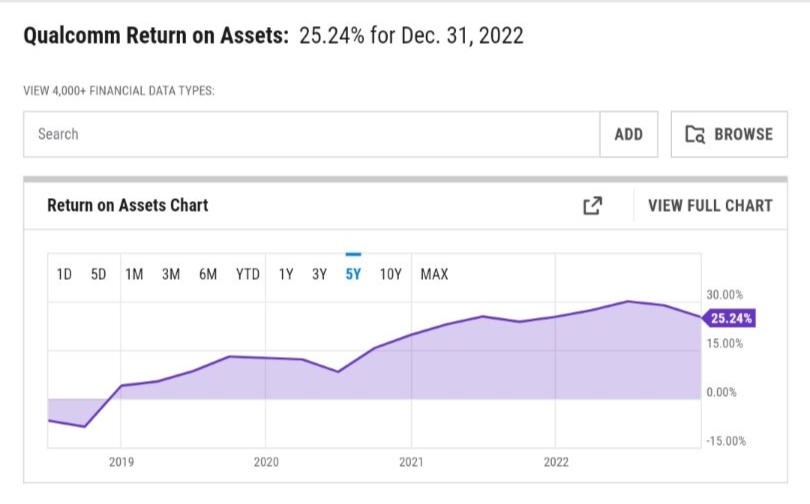Click the 2019 x-axis label

121,462
